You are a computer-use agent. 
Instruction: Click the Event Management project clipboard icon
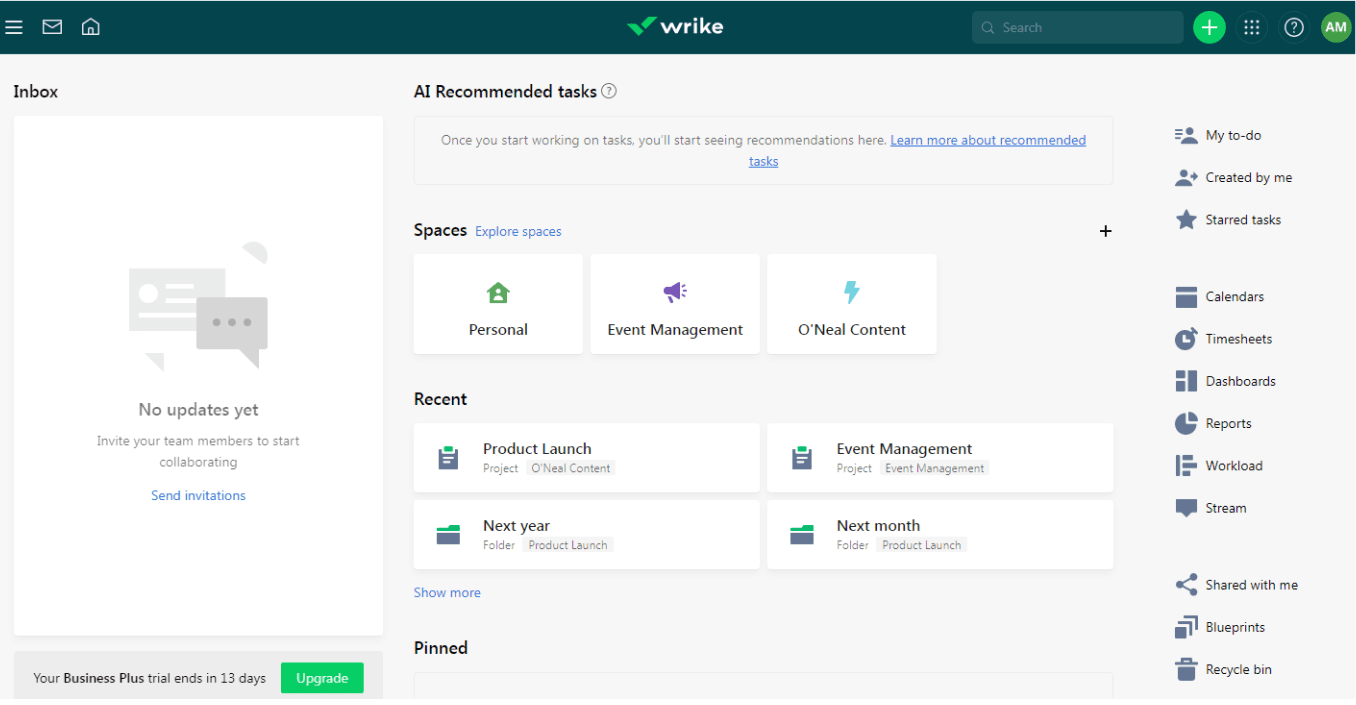pyautogui.click(x=802, y=457)
